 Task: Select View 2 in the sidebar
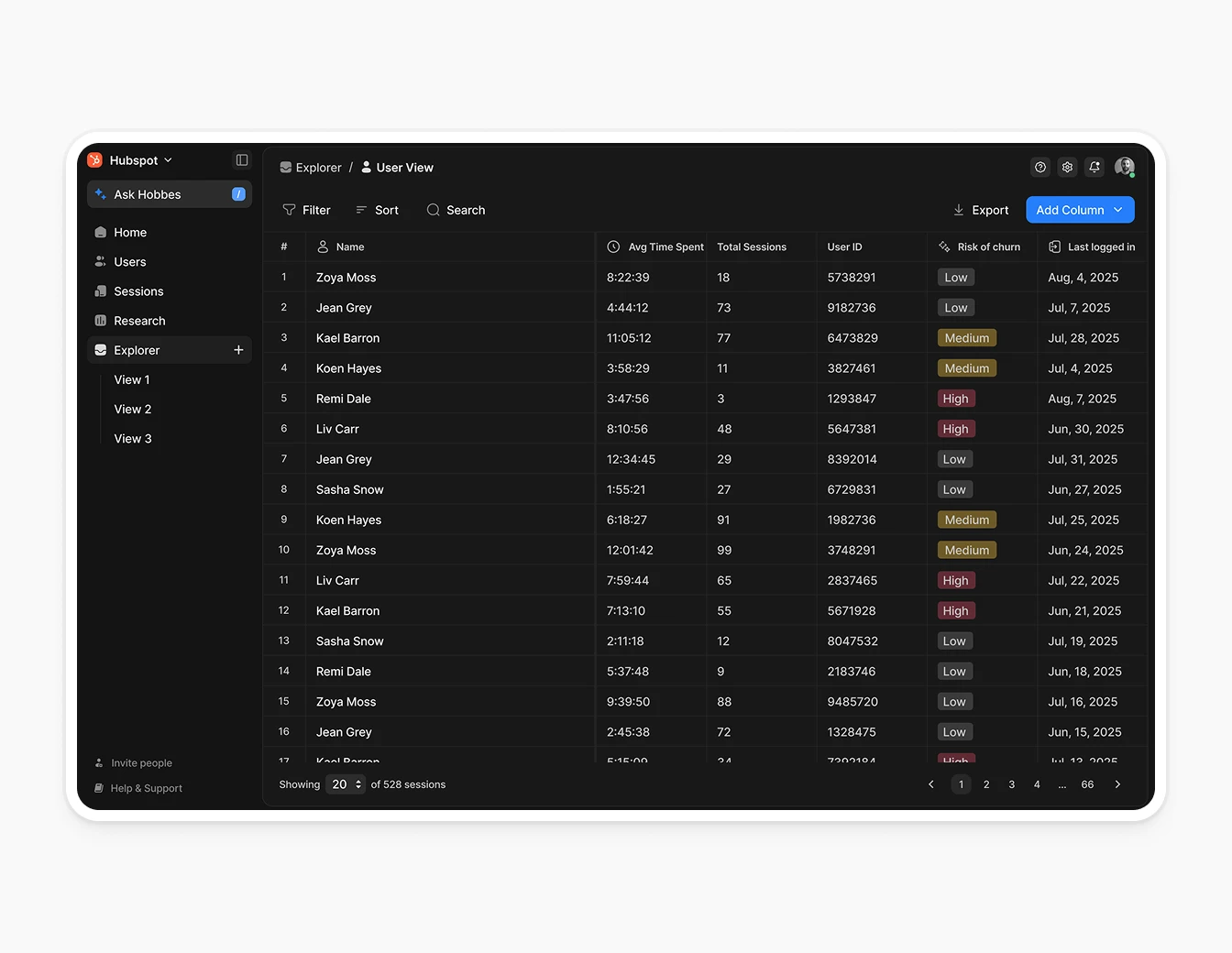point(132,409)
